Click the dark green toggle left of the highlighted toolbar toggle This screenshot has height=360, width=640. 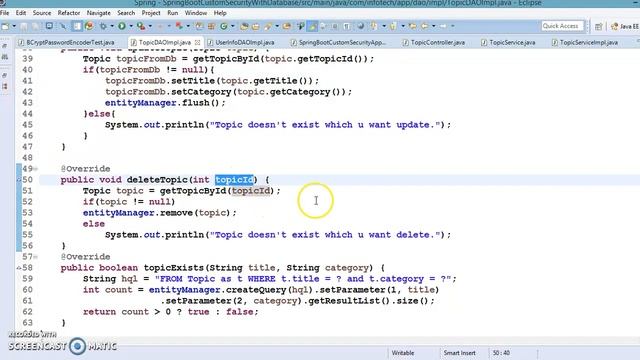(300, 26)
